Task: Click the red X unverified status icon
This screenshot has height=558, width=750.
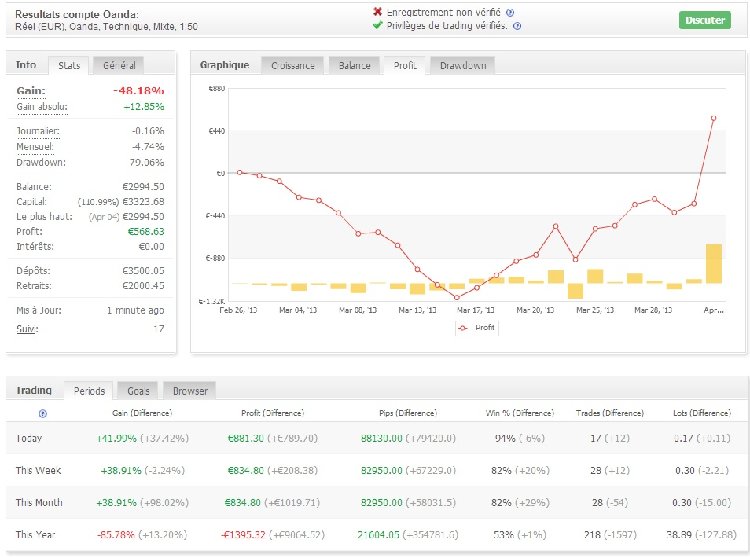Action: pyautogui.click(x=377, y=13)
